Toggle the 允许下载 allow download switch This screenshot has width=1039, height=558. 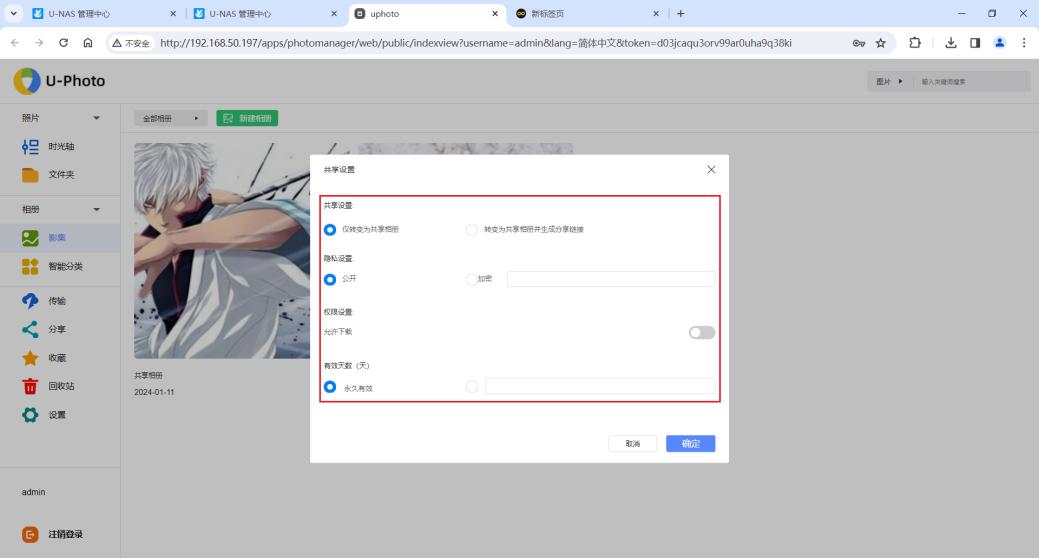coord(702,333)
